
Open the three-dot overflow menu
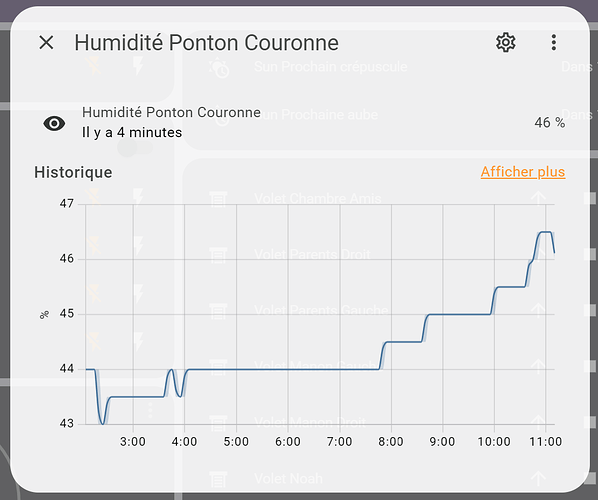(554, 42)
